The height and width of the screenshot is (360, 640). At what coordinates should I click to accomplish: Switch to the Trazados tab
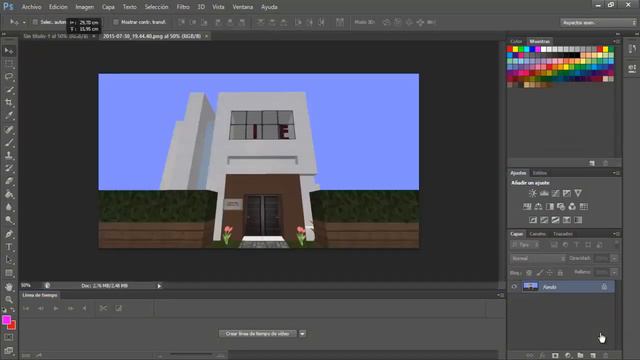[x=563, y=234]
